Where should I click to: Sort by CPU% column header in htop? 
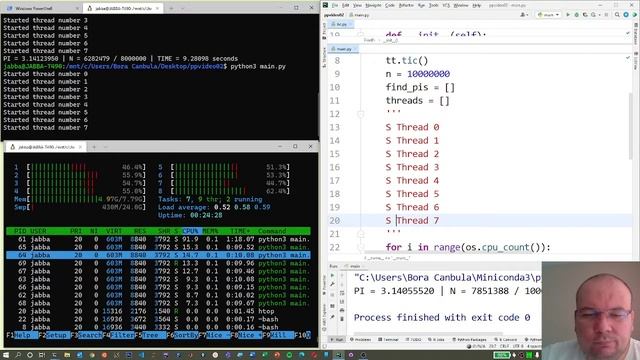pos(191,231)
